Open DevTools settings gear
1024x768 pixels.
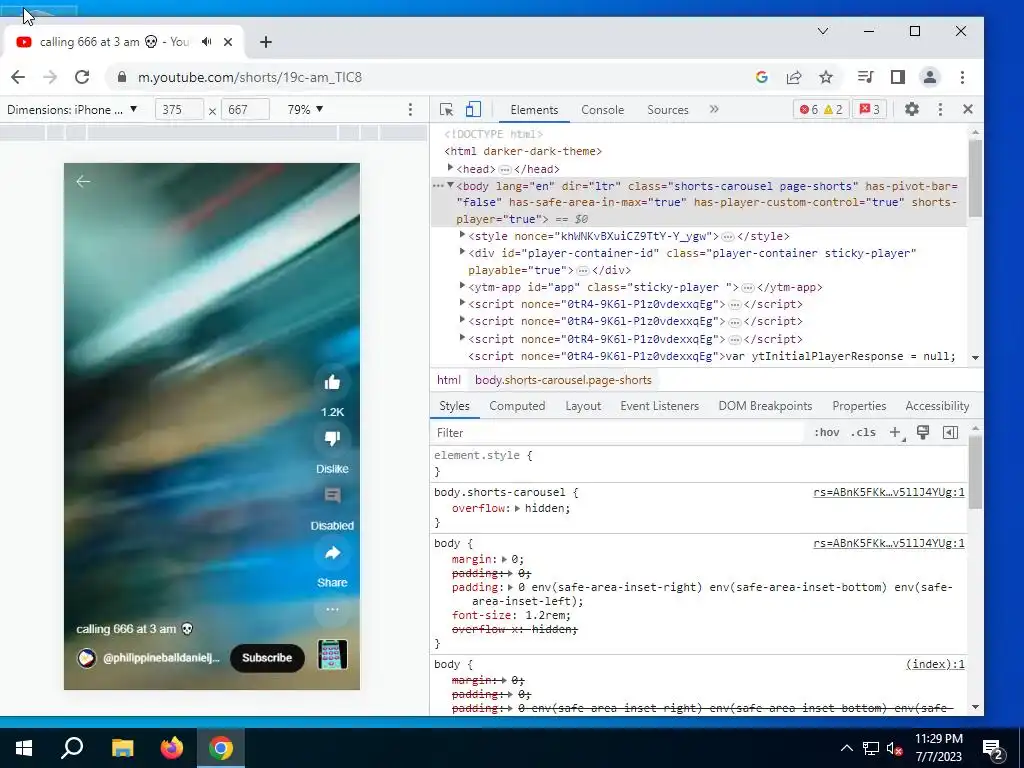pos(912,110)
